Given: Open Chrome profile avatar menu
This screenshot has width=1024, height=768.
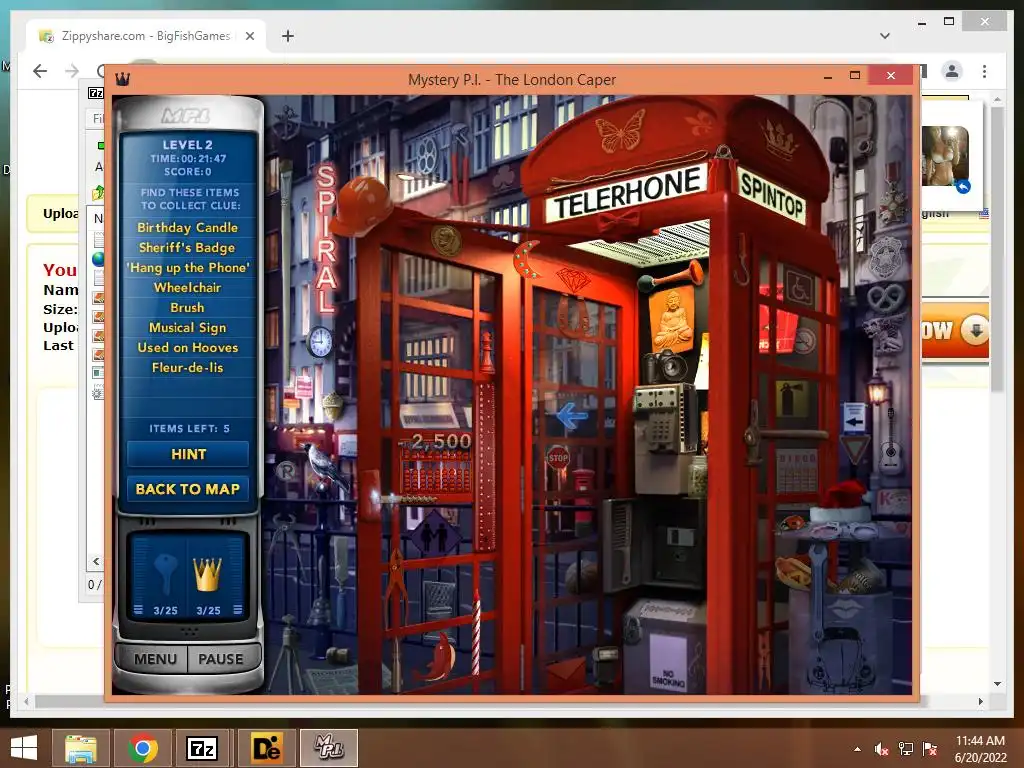Looking at the screenshot, I should [x=952, y=71].
